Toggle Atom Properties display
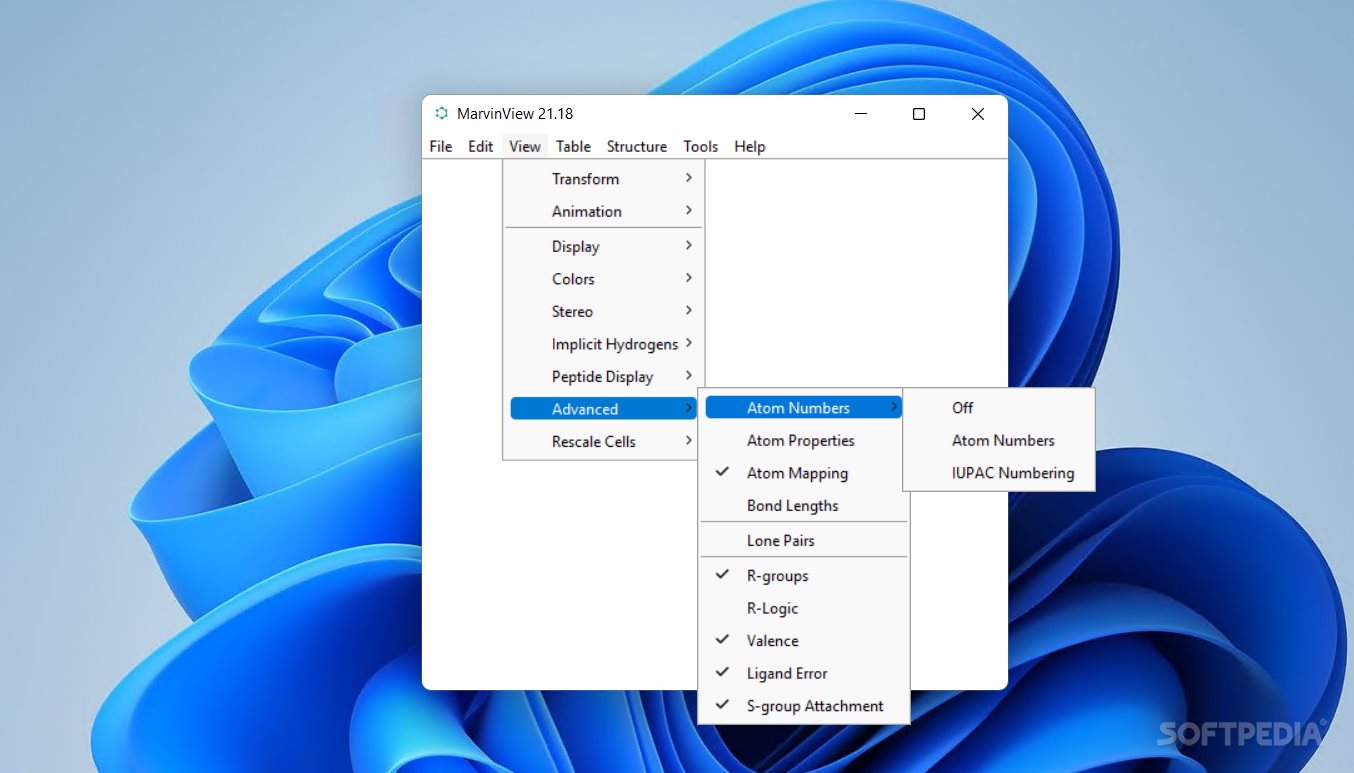 click(803, 440)
